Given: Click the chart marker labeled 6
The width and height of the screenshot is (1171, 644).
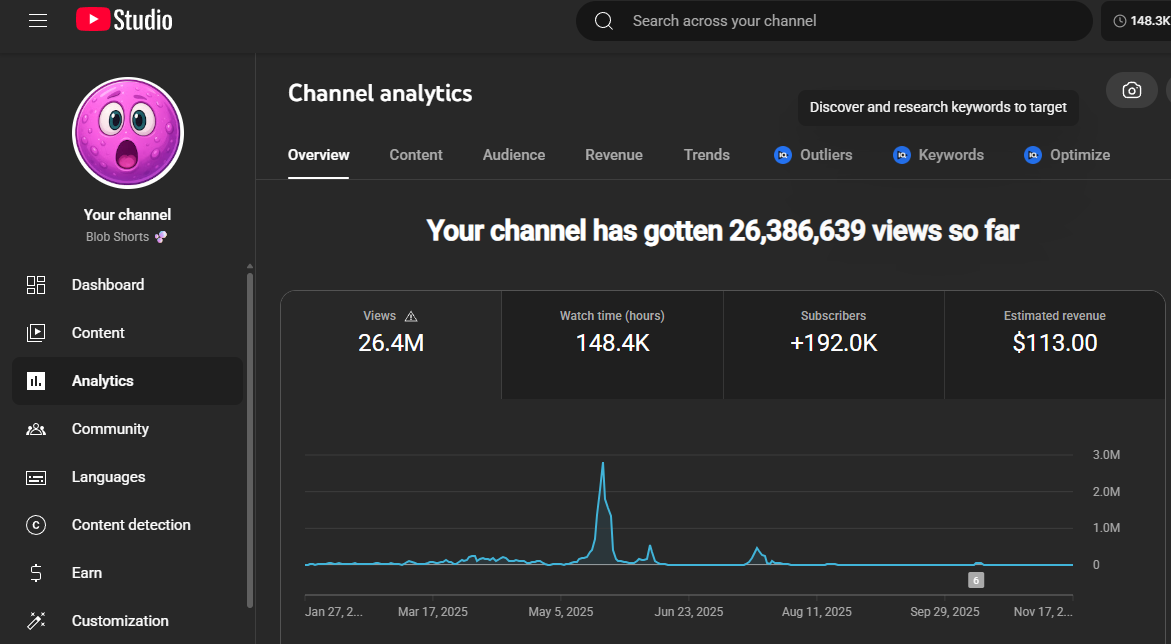Looking at the screenshot, I should click(976, 580).
